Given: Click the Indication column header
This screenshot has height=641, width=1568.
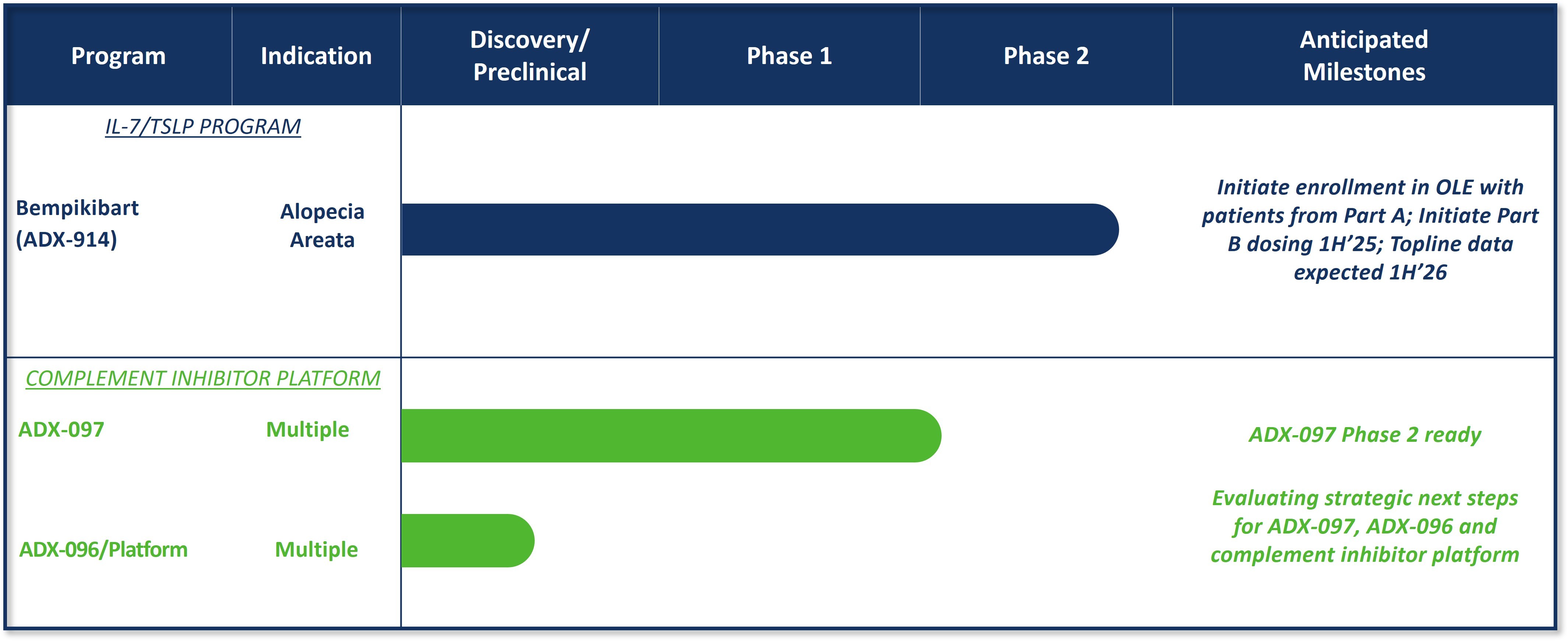Looking at the screenshot, I should click(x=316, y=56).
